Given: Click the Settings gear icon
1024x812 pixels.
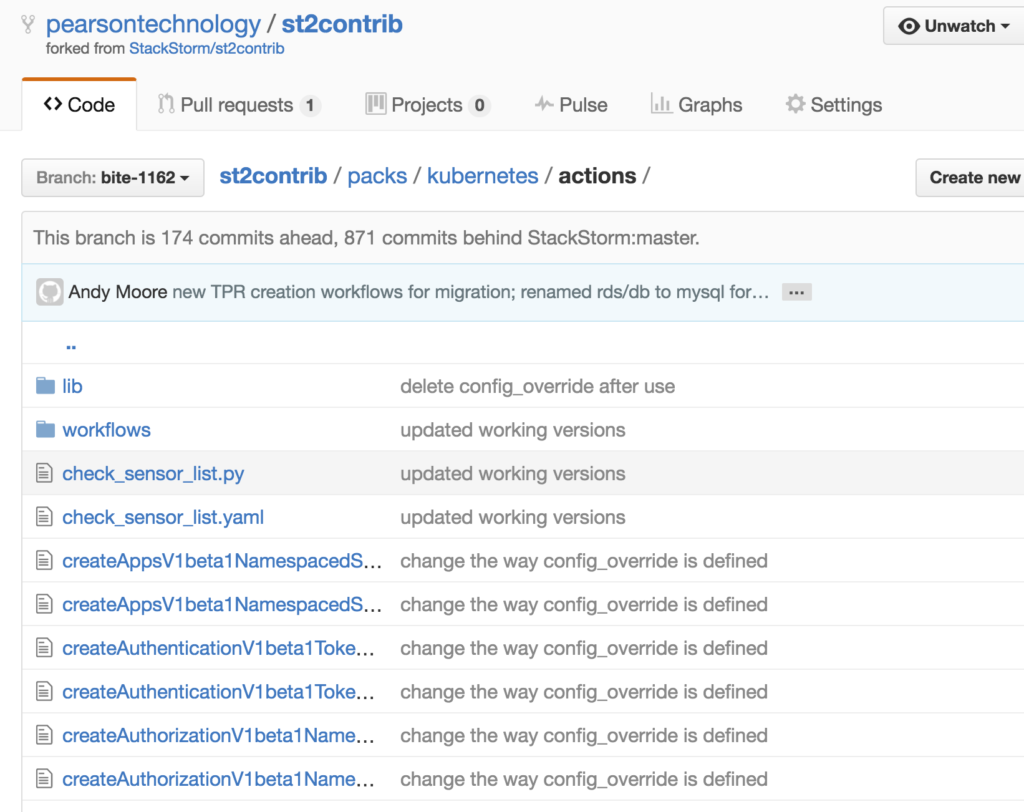Looking at the screenshot, I should tap(795, 104).
